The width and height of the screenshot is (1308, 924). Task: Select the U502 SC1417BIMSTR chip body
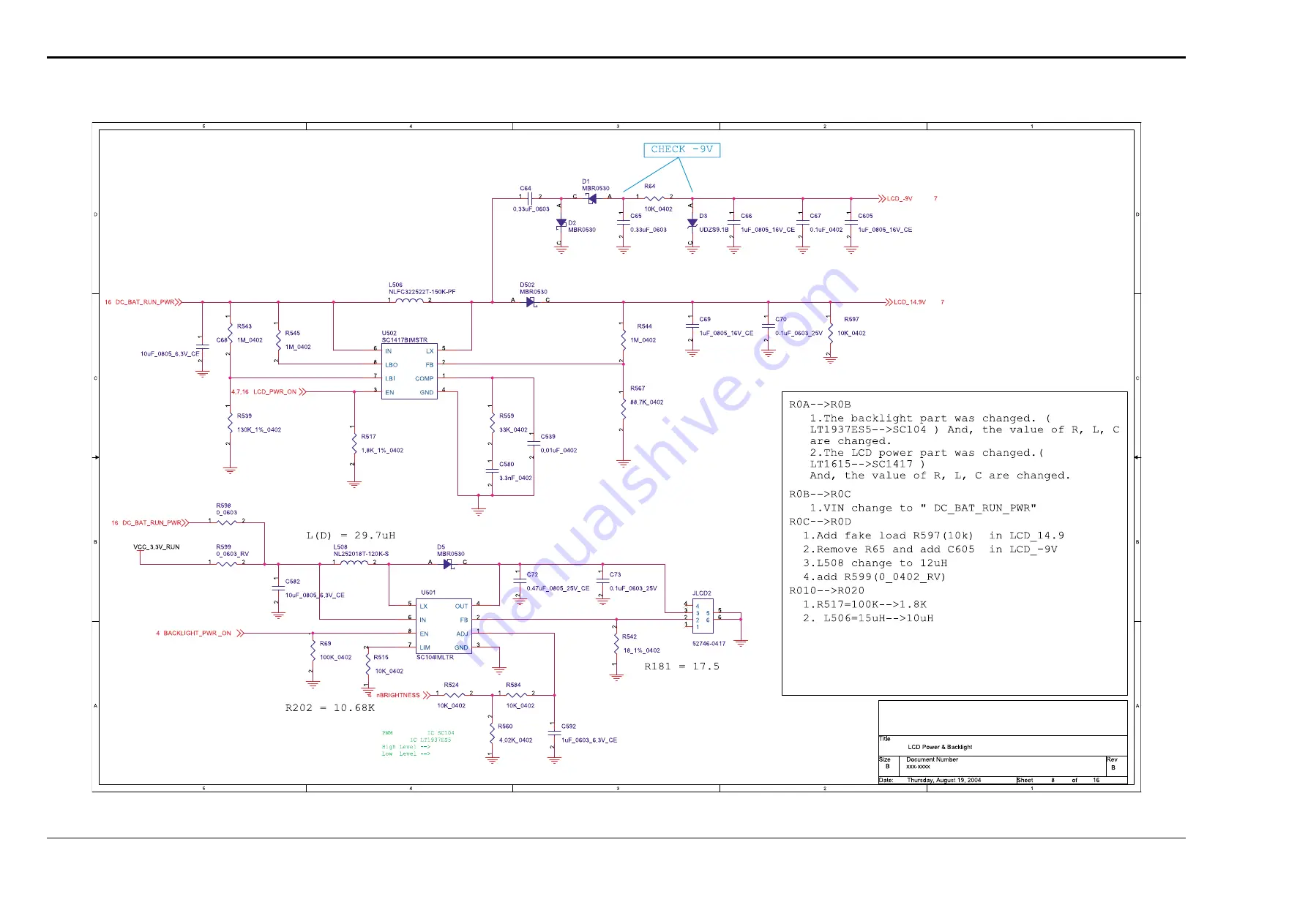(409, 372)
